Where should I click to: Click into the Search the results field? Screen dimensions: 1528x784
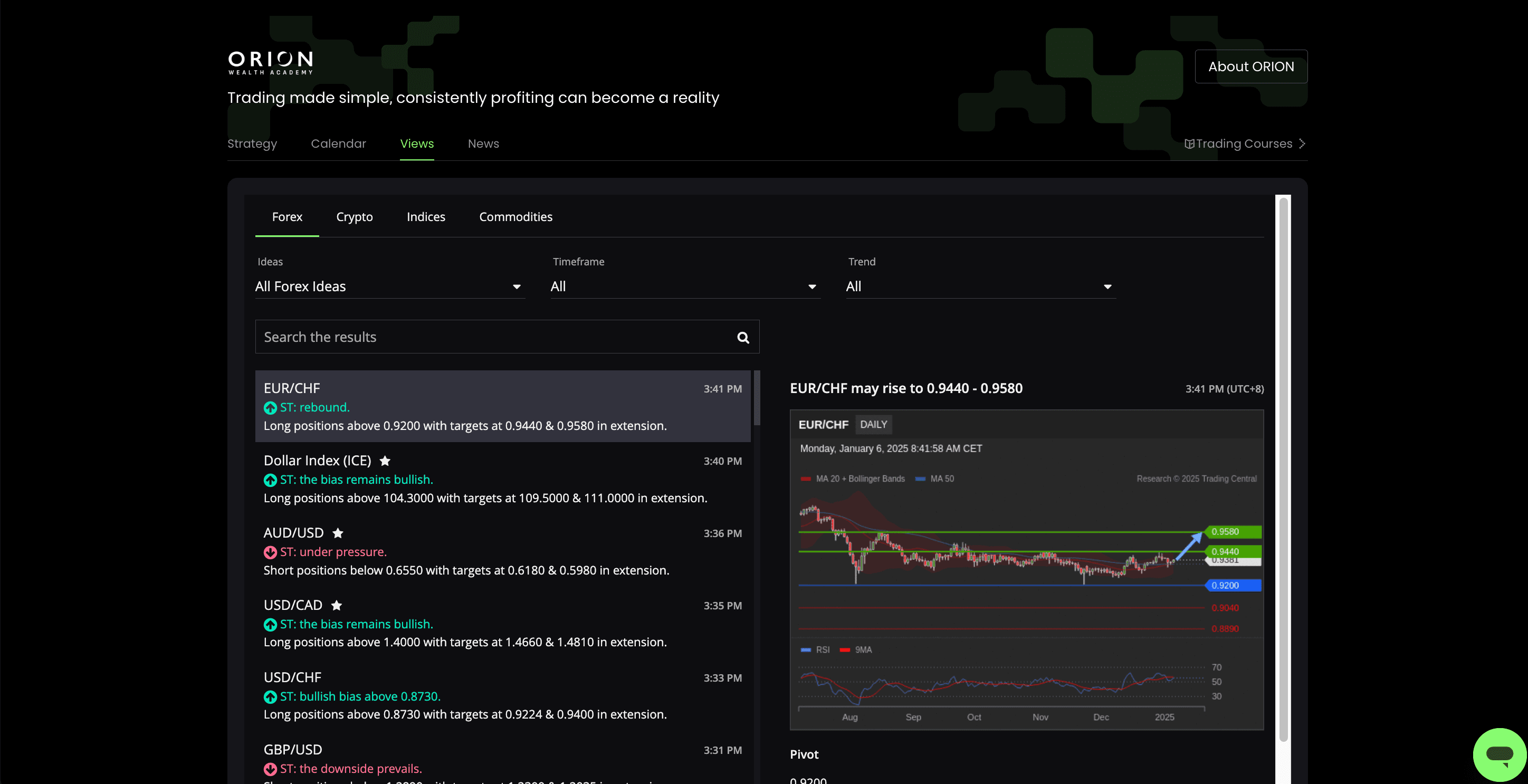(x=507, y=337)
